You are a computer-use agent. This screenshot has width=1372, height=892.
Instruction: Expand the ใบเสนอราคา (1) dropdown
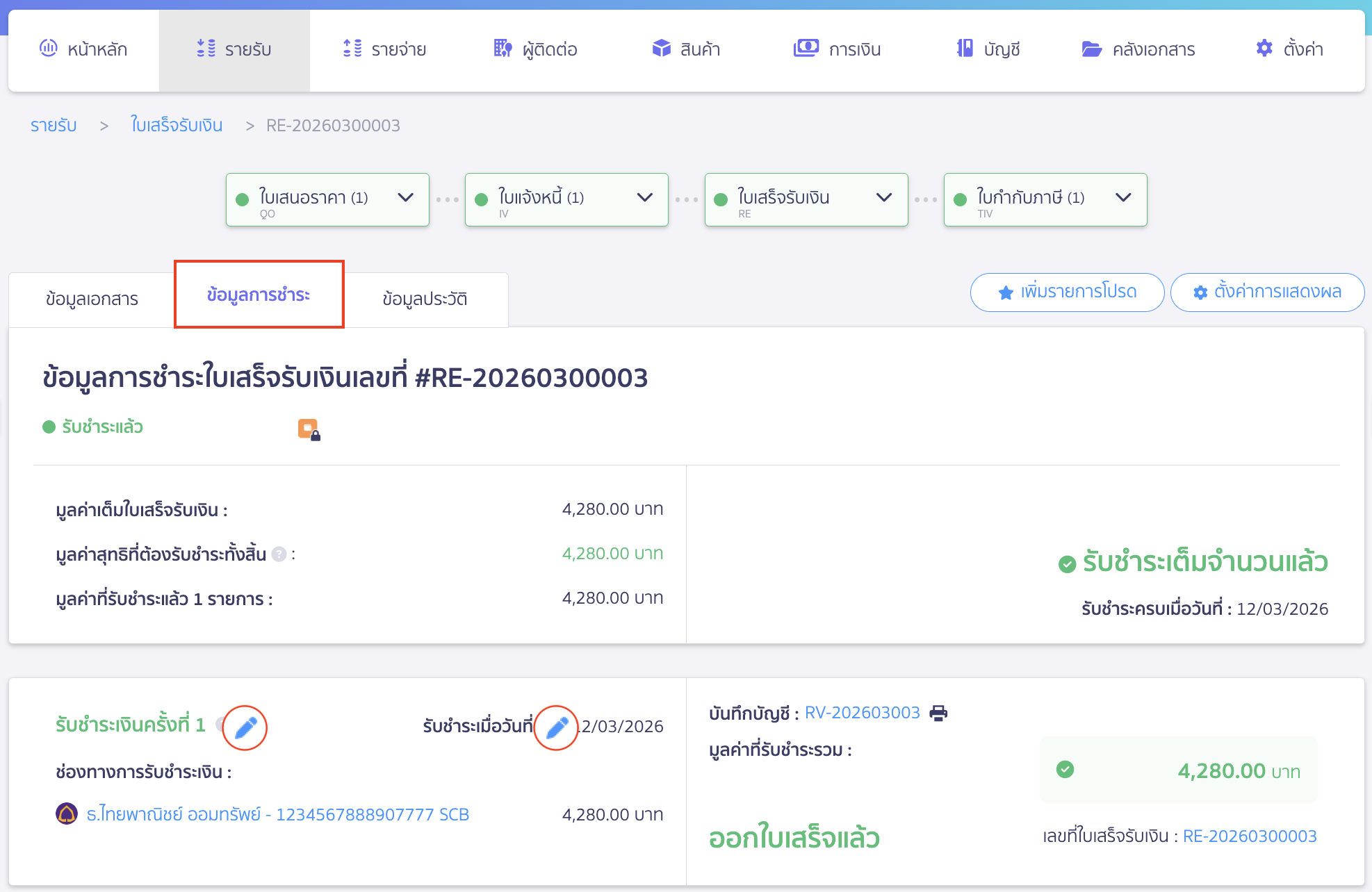[405, 198]
